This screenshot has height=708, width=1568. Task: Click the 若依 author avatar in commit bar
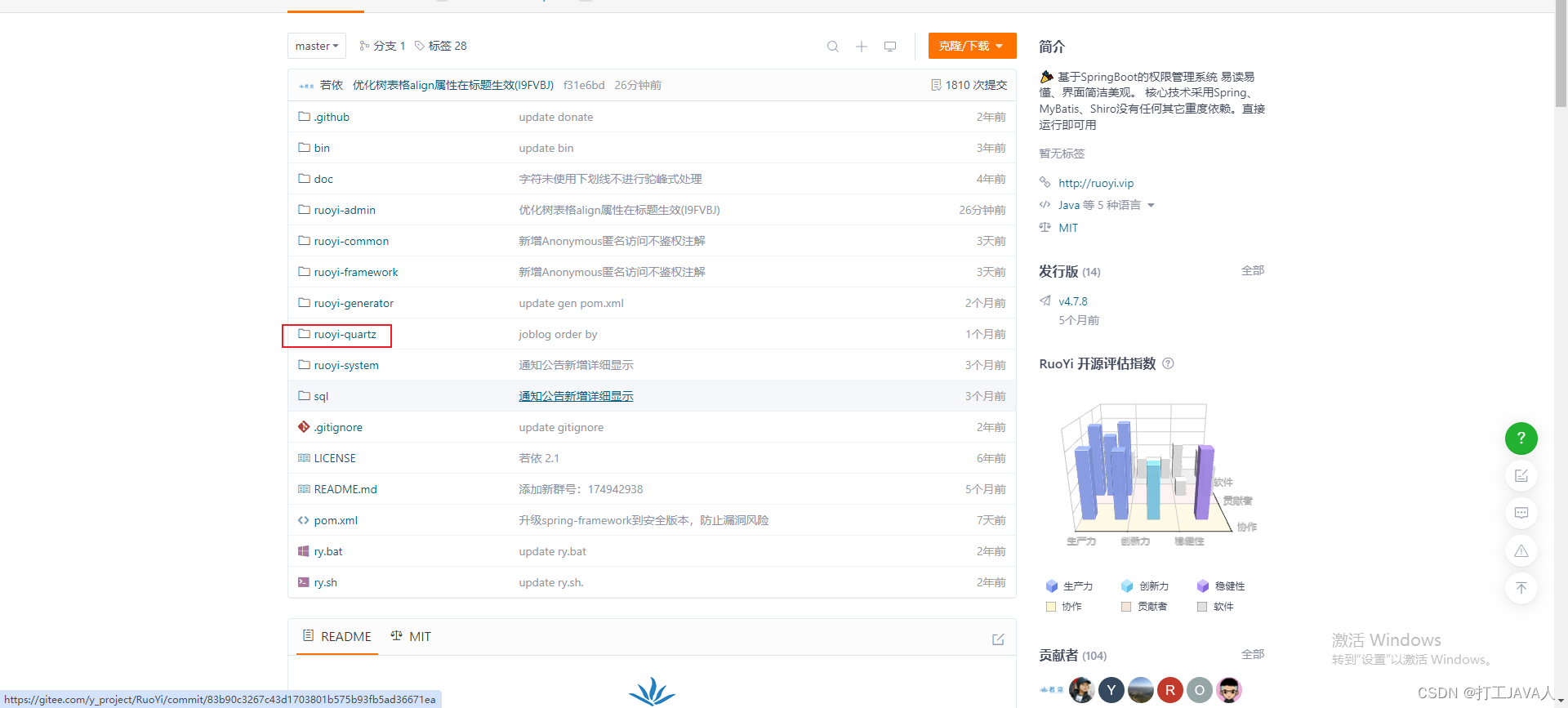(306, 85)
